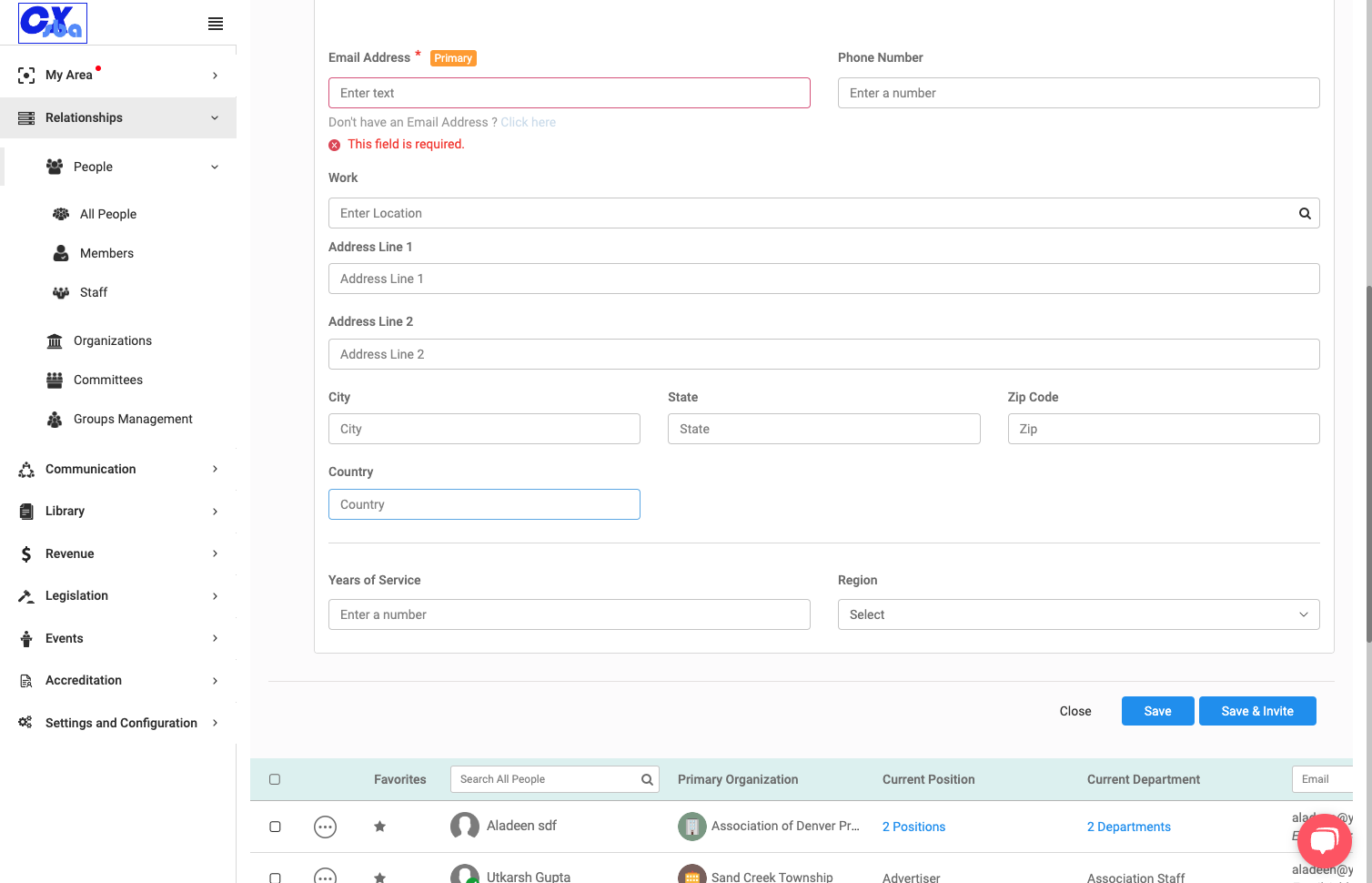Toggle the hamburger menu icon
The height and width of the screenshot is (883, 1372).
click(x=216, y=24)
